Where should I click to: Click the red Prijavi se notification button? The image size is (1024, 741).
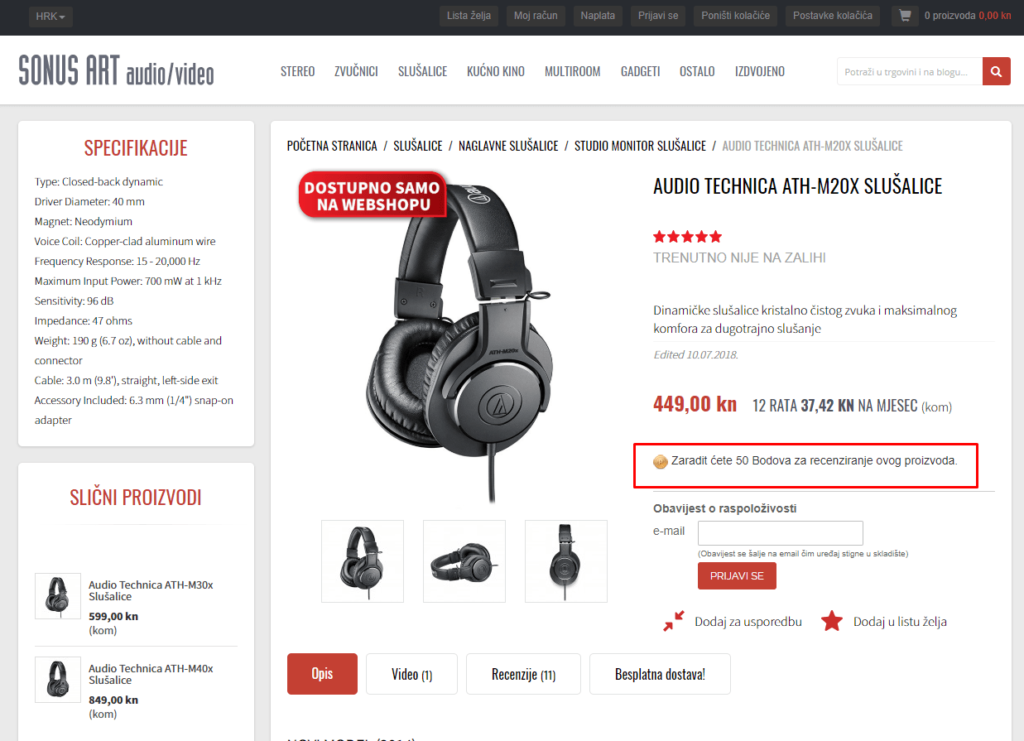(x=737, y=576)
